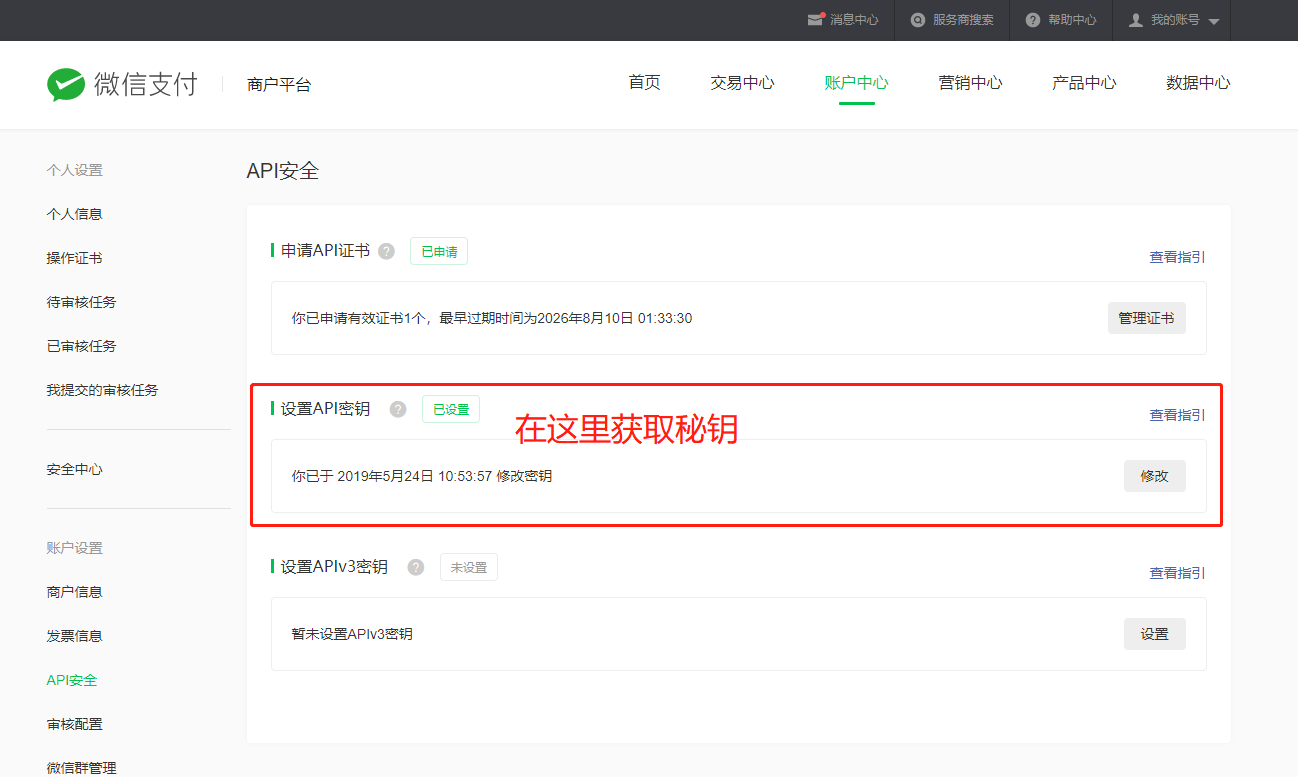
Task: Click the 个人设置 section label
Action: coord(74,170)
